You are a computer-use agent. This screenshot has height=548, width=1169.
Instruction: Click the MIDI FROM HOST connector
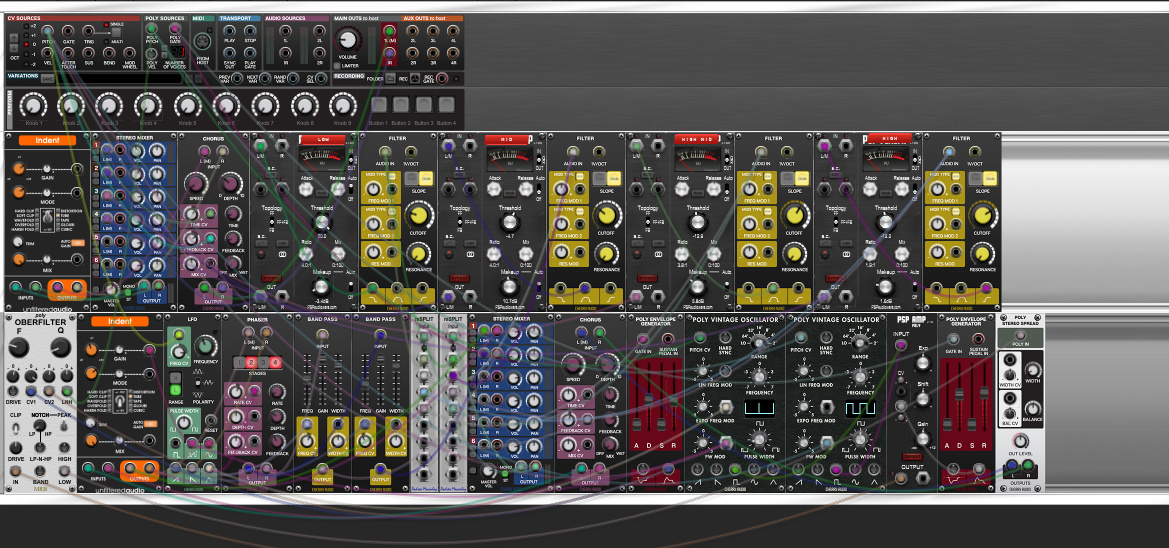tap(202, 41)
